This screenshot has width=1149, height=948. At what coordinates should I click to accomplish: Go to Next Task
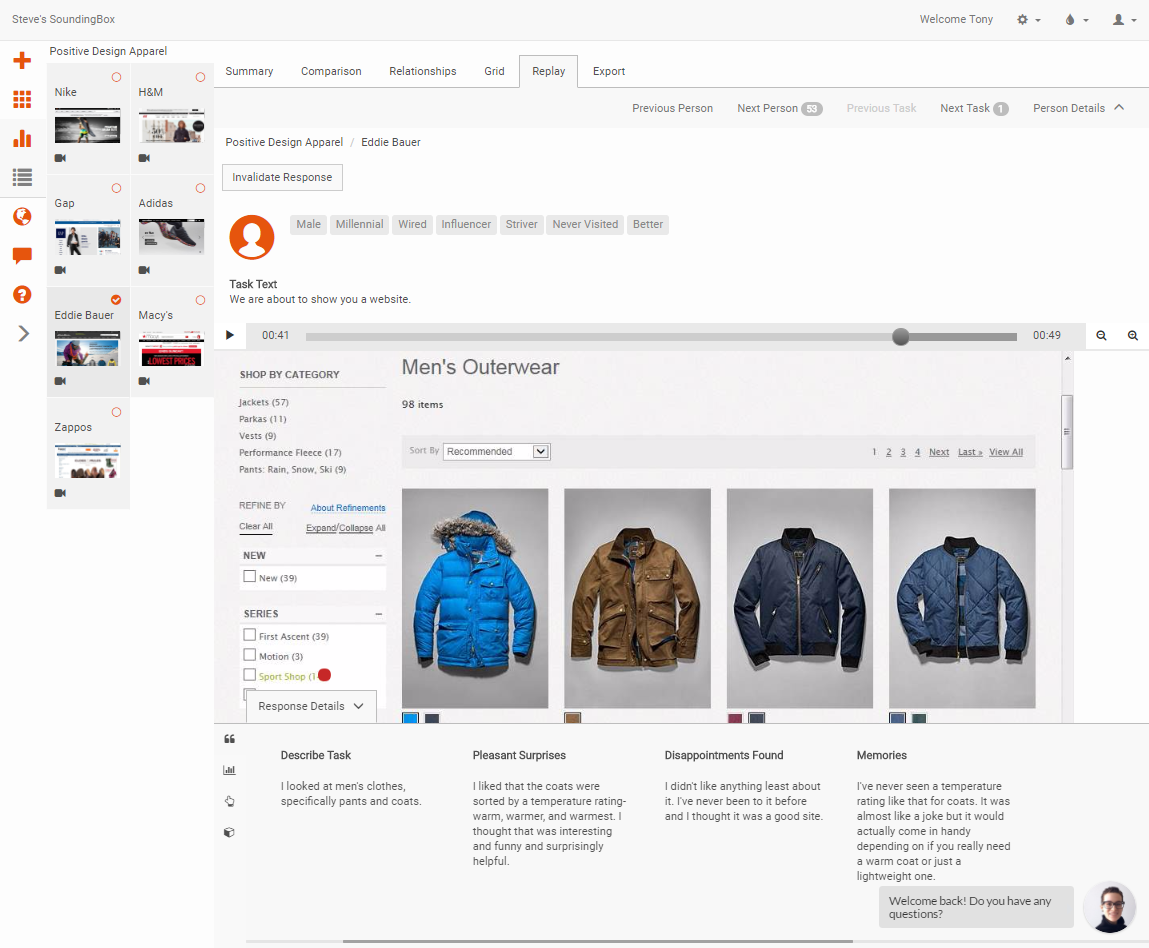pyautogui.click(x=974, y=108)
